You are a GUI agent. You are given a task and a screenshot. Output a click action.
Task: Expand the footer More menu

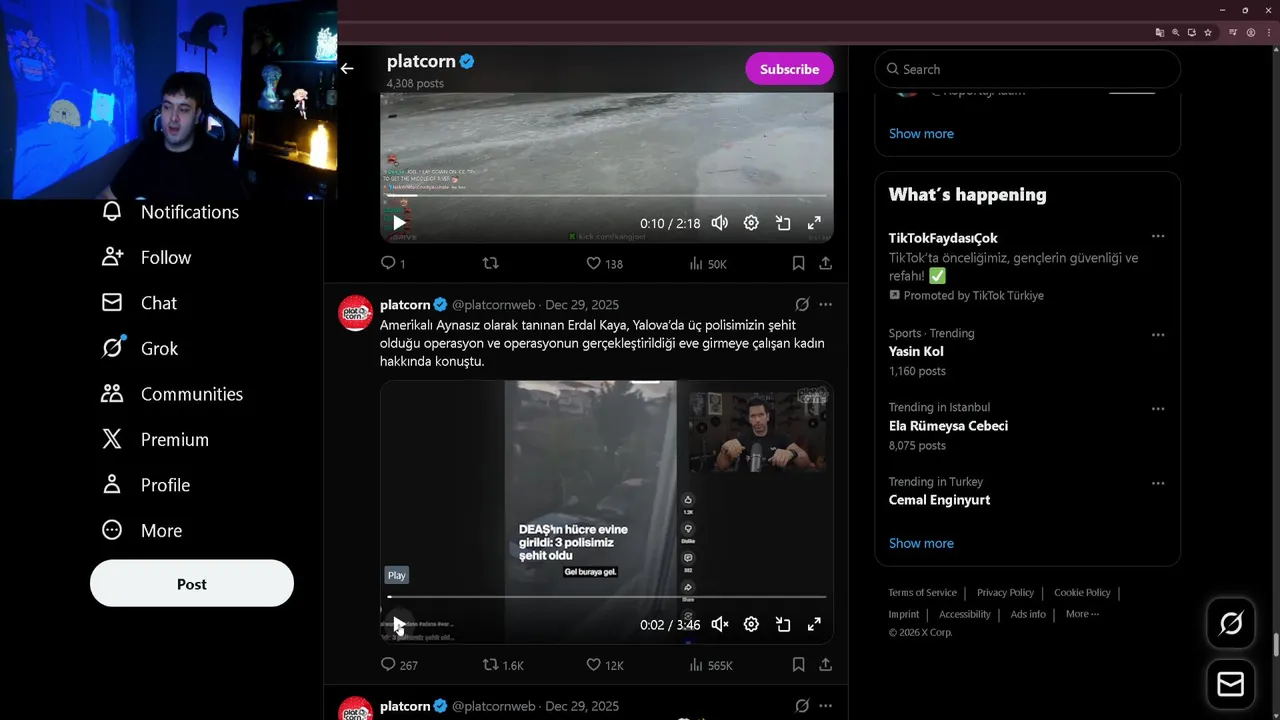(x=1082, y=614)
